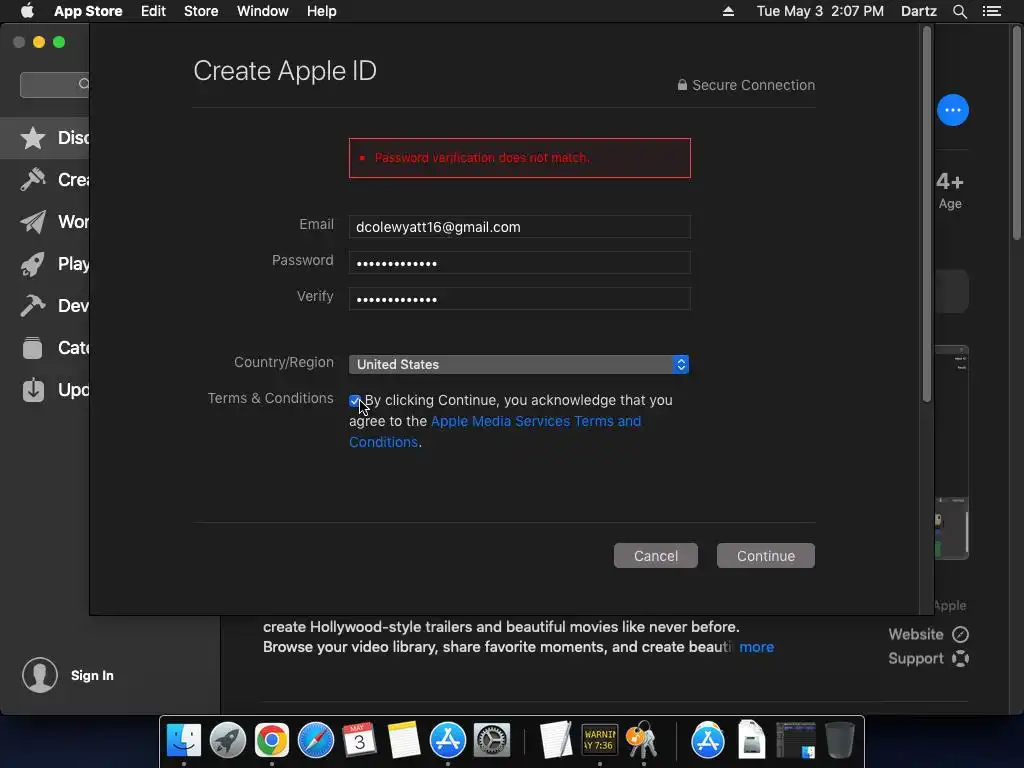Open the Help menu

click(x=321, y=11)
